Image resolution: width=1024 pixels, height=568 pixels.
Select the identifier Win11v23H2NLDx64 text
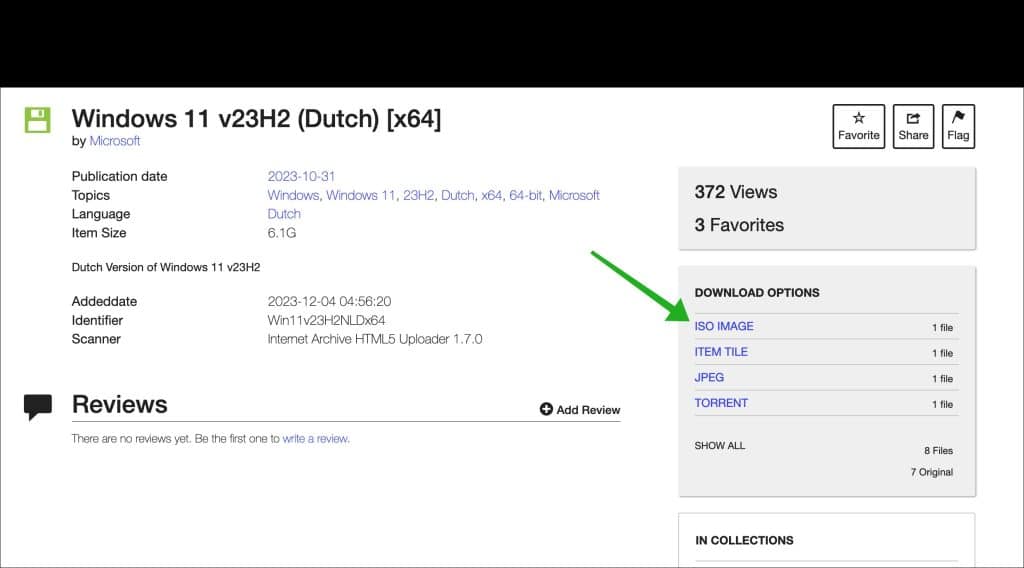[x=327, y=321]
